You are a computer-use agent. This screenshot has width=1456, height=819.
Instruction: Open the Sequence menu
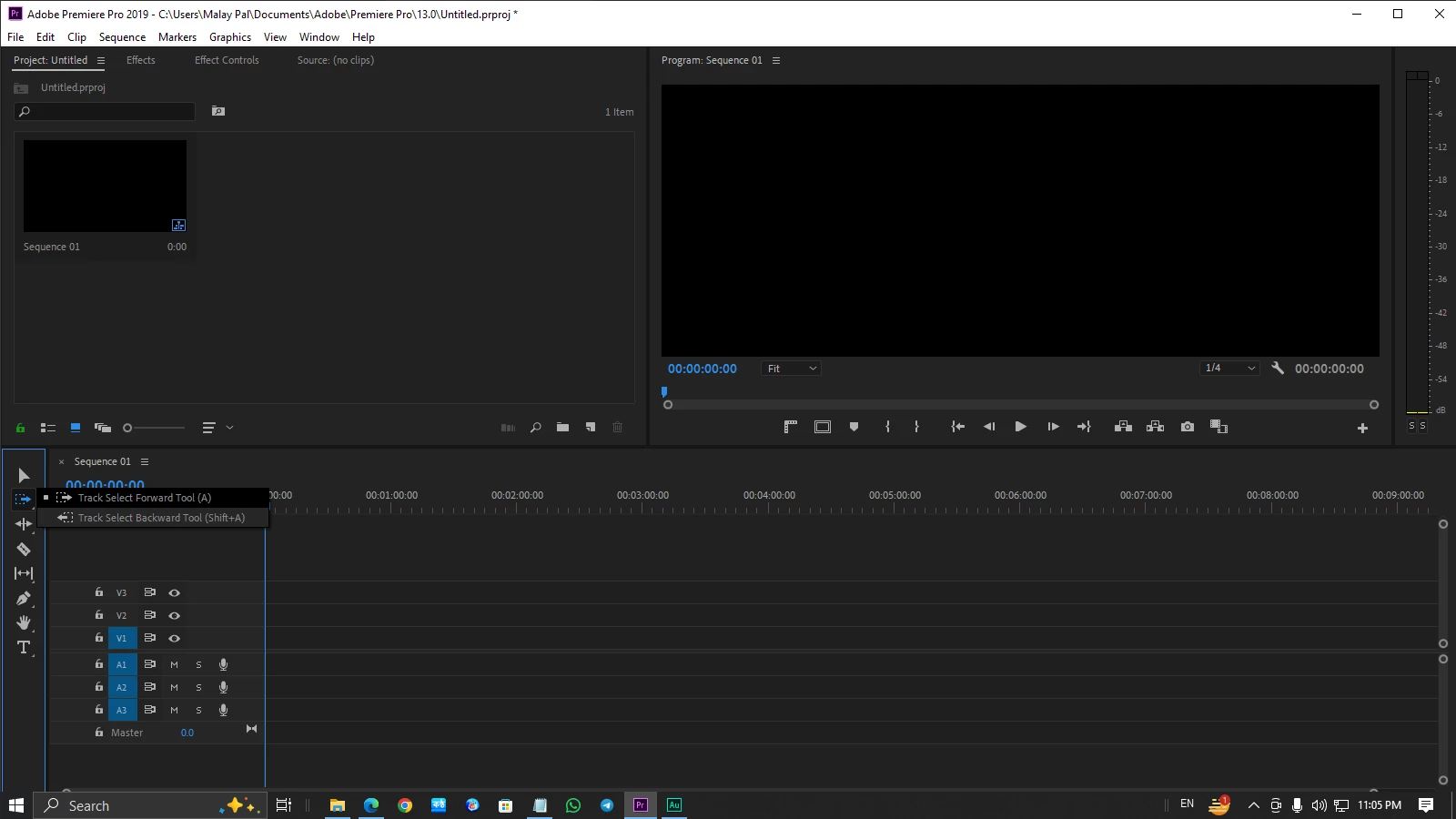pos(122,37)
